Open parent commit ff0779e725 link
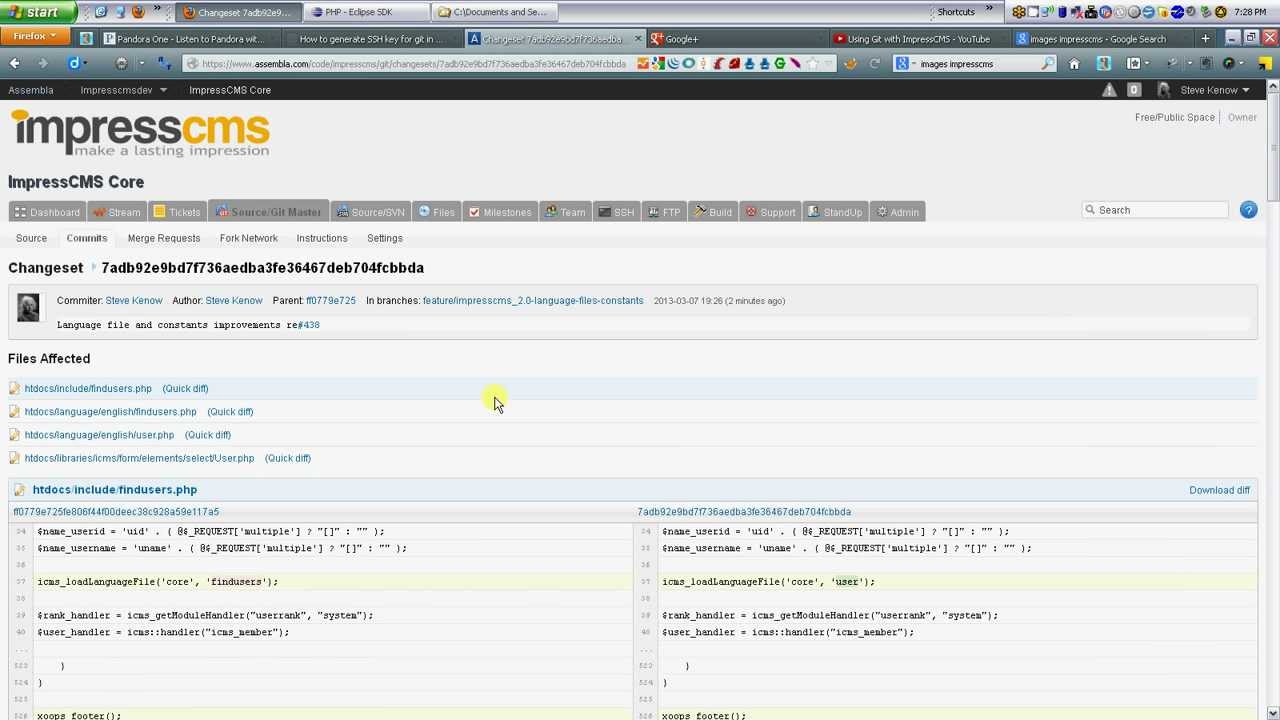Viewport: 1280px width, 720px height. click(331, 301)
